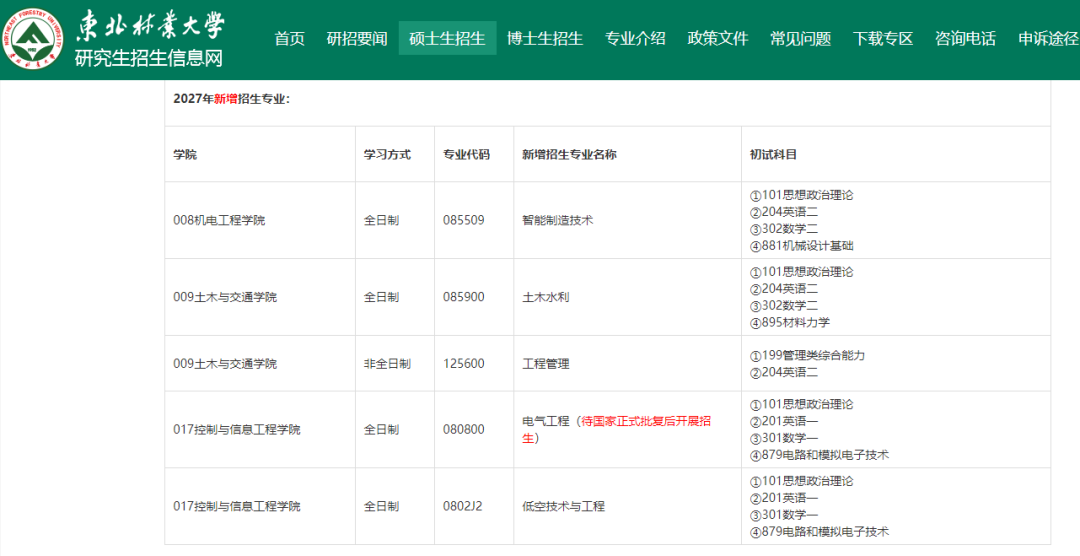Click the 研究生招生信息网 site name
1080x556 pixels.
pyautogui.click(x=149, y=59)
